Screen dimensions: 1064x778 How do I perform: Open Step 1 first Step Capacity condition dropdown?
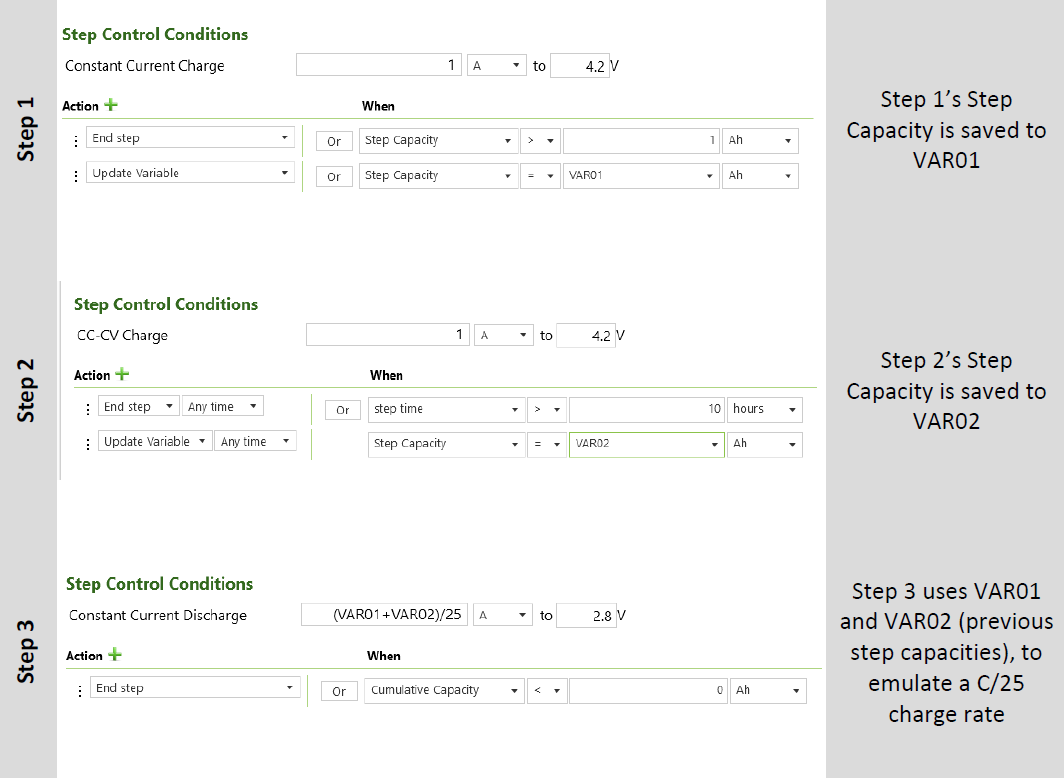(438, 140)
